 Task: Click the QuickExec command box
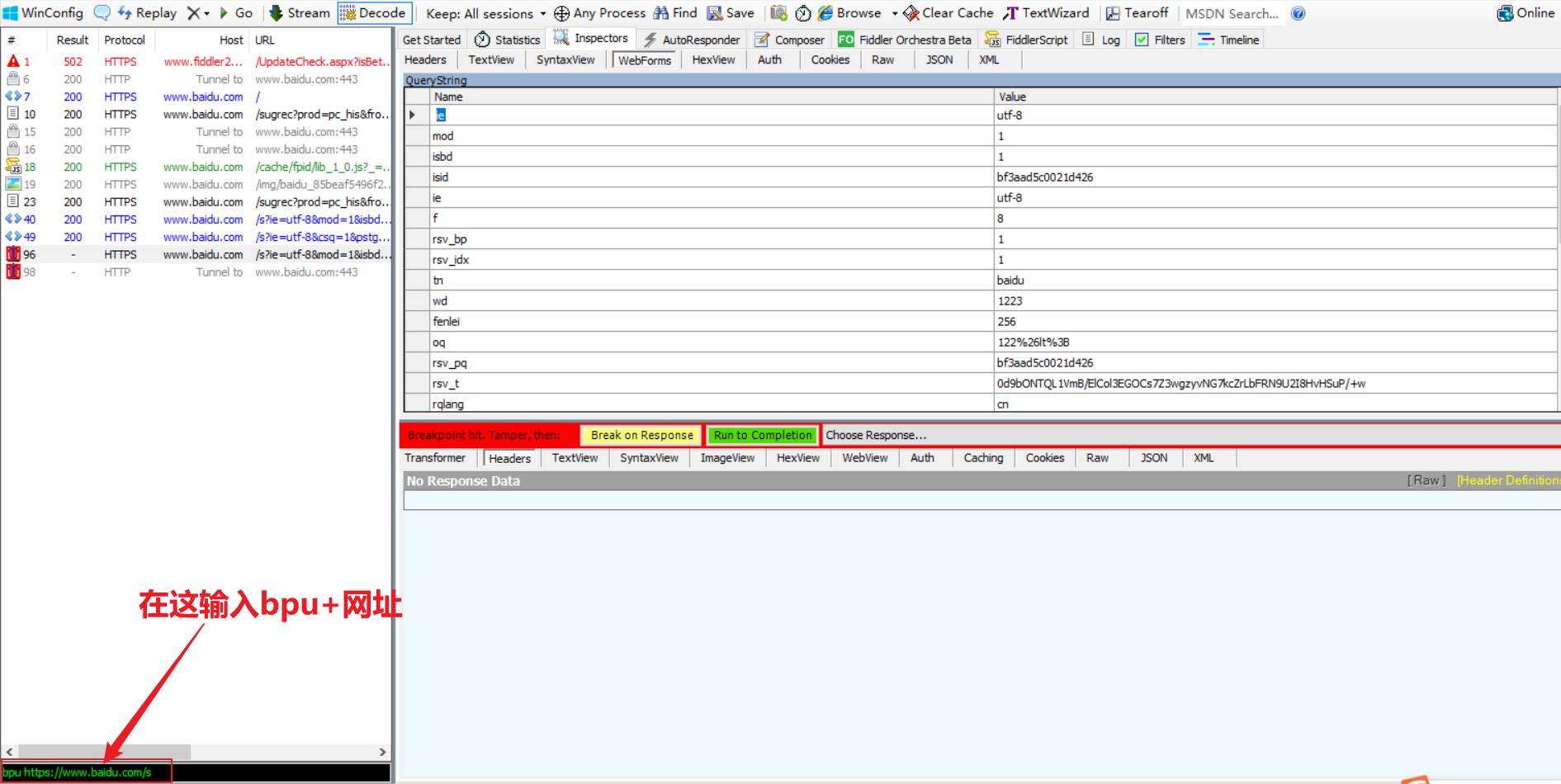point(196,772)
